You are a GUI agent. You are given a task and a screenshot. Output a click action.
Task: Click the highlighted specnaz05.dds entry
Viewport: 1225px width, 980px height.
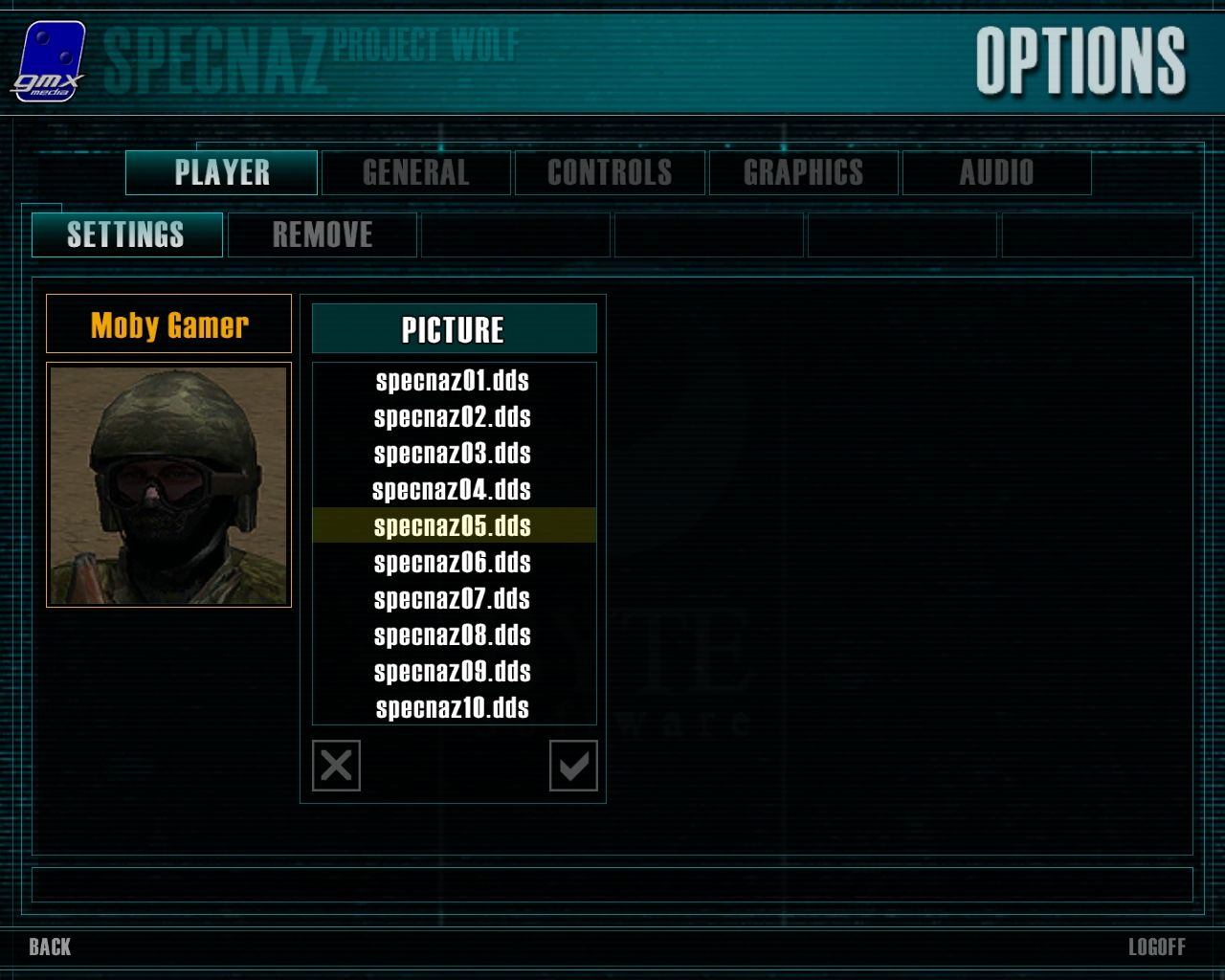454,525
